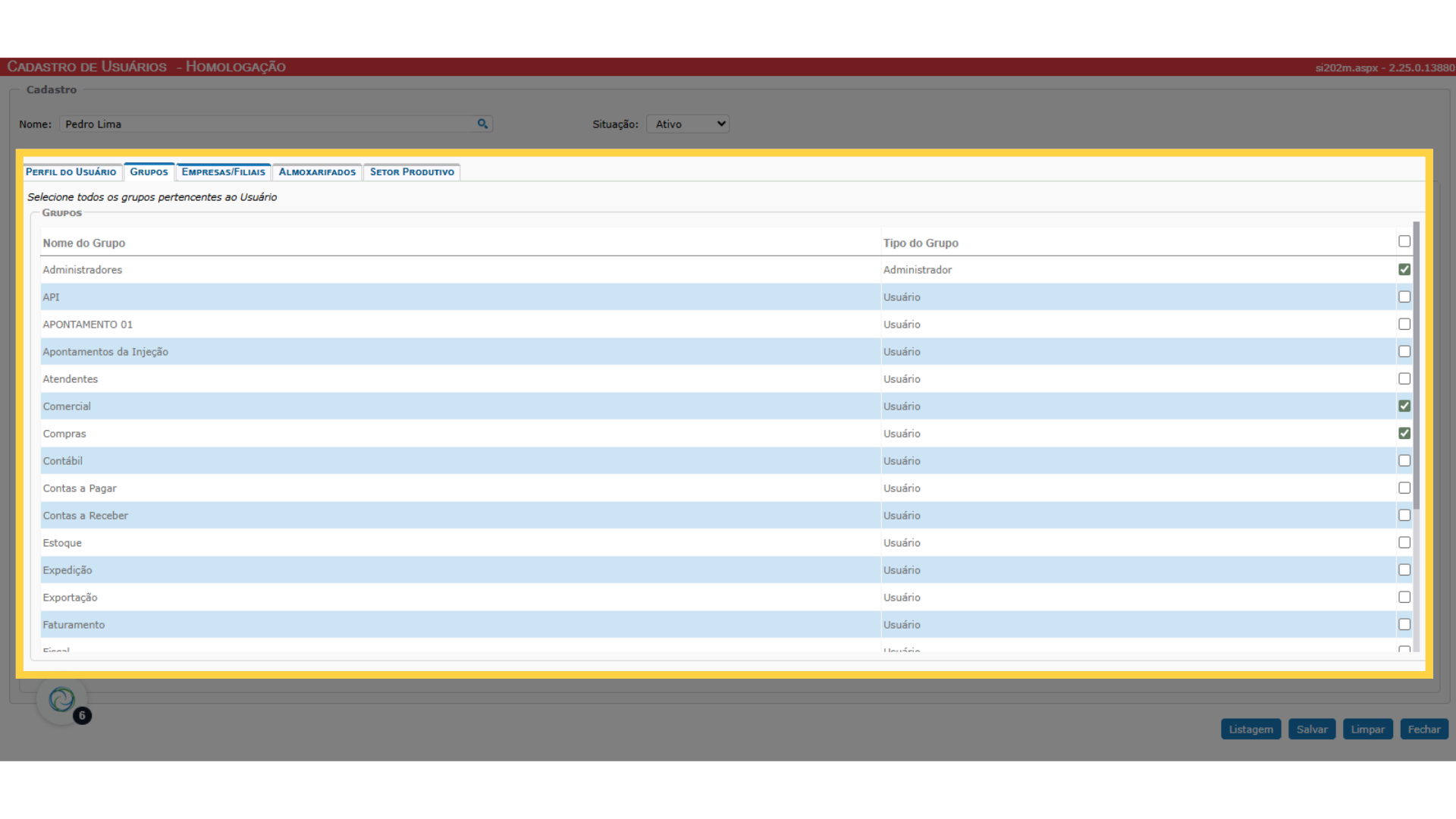This screenshot has width=1456, height=819.
Task: Tick the Estoque group checkbox
Action: click(x=1404, y=542)
